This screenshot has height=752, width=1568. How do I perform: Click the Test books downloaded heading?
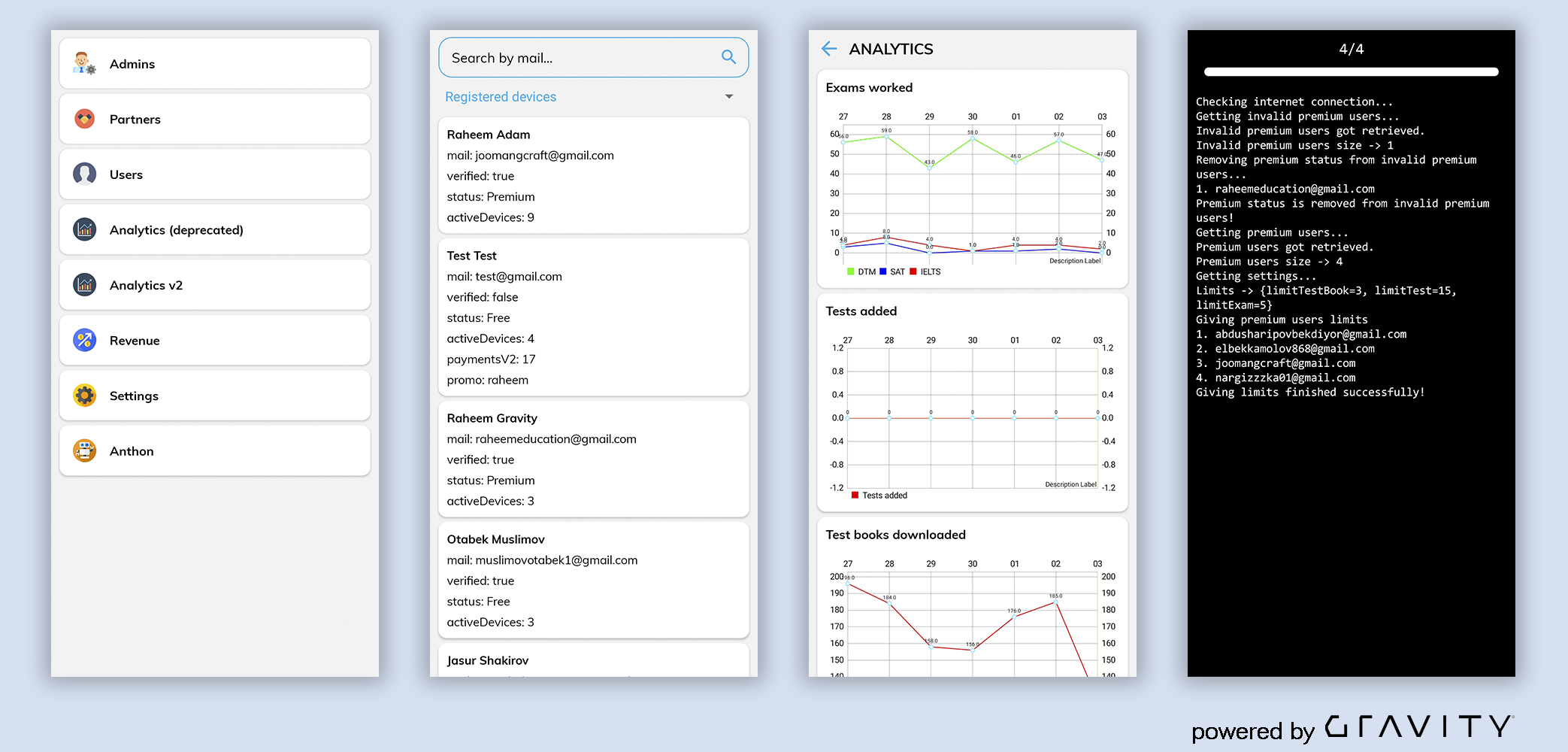click(x=895, y=535)
